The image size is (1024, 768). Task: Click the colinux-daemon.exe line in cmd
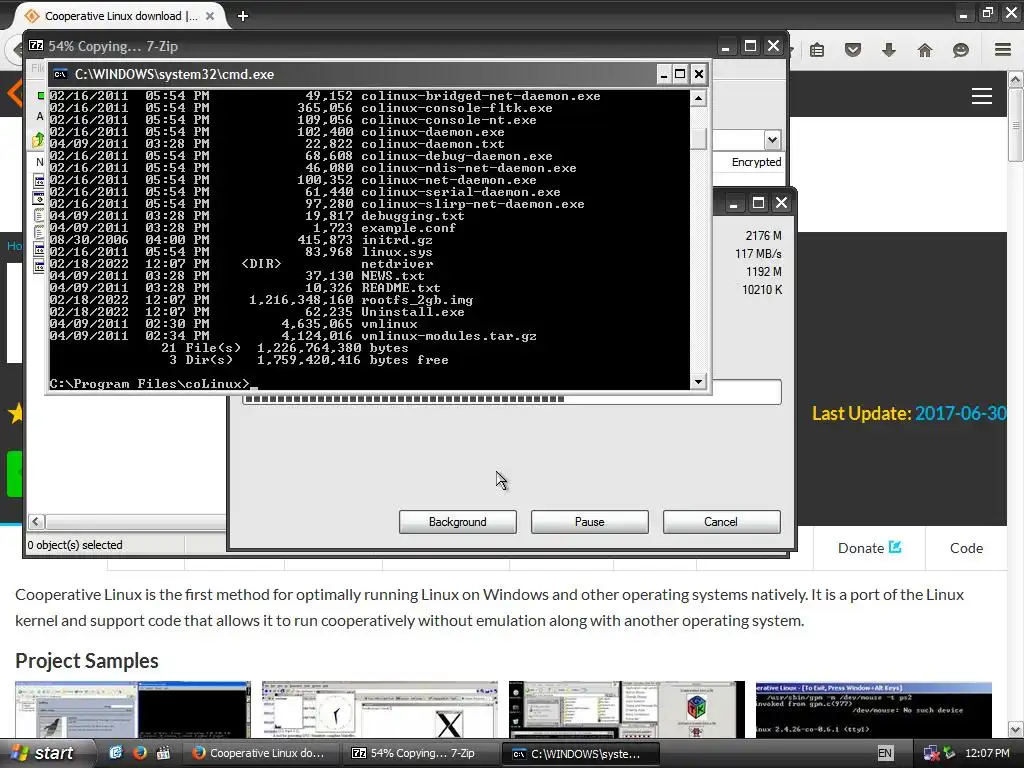277,132
